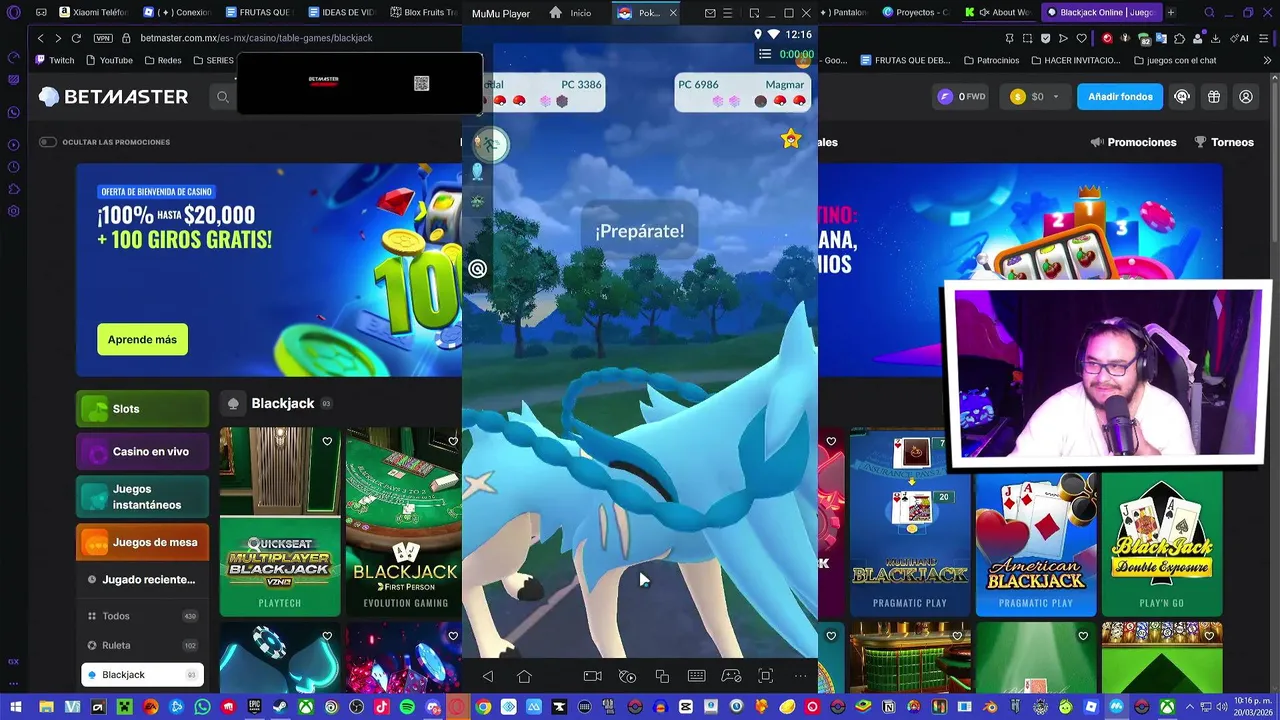Image resolution: width=1280 pixels, height=720 pixels.
Task: Open the user account profile icon
Action: 1246,97
